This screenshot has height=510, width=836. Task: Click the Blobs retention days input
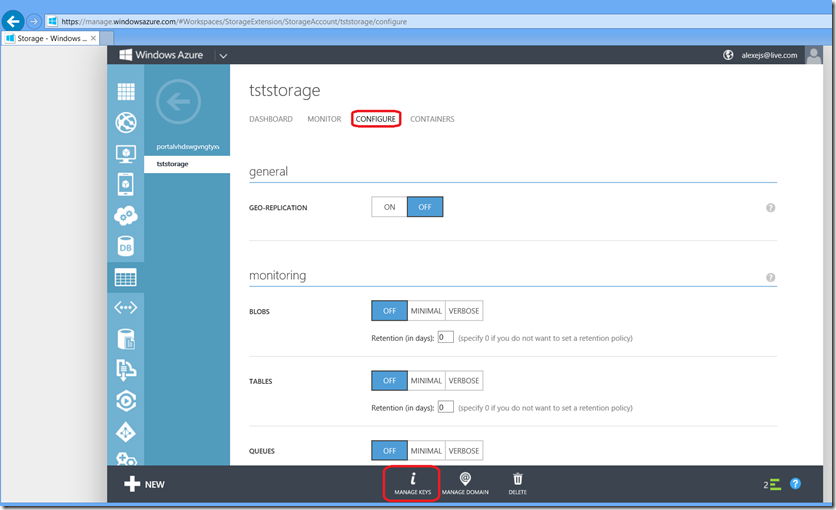[445, 337]
